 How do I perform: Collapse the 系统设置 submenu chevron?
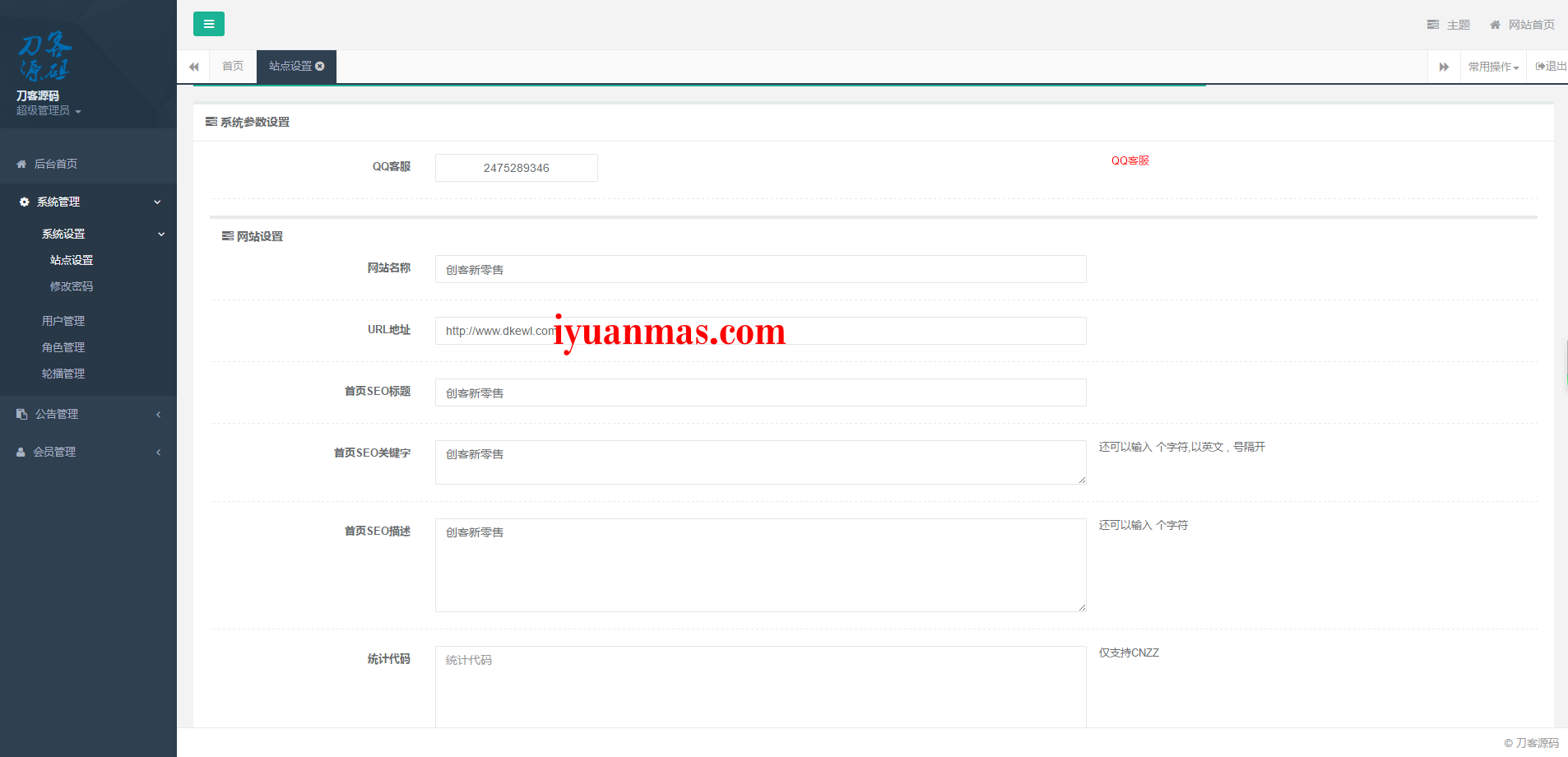161,234
